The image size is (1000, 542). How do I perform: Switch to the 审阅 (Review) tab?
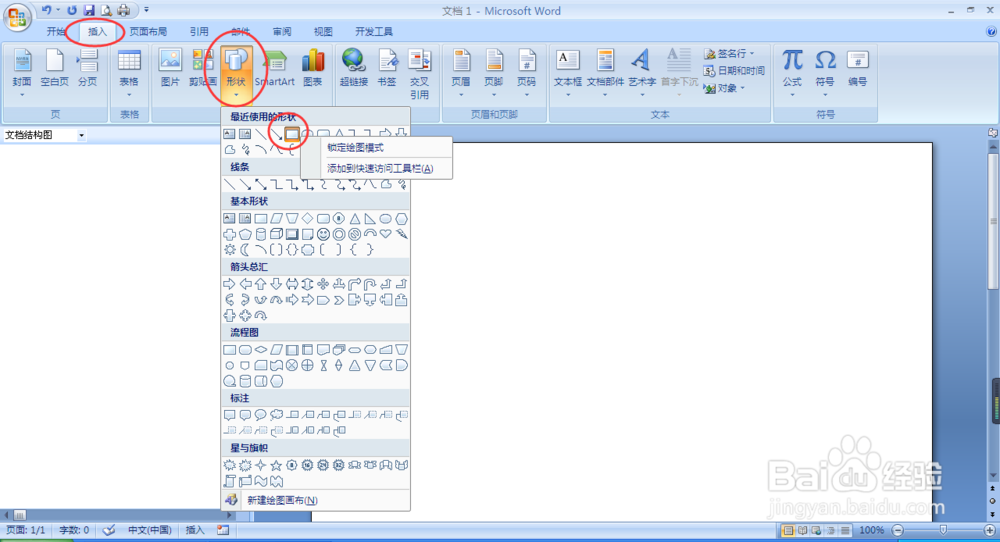[x=282, y=31]
